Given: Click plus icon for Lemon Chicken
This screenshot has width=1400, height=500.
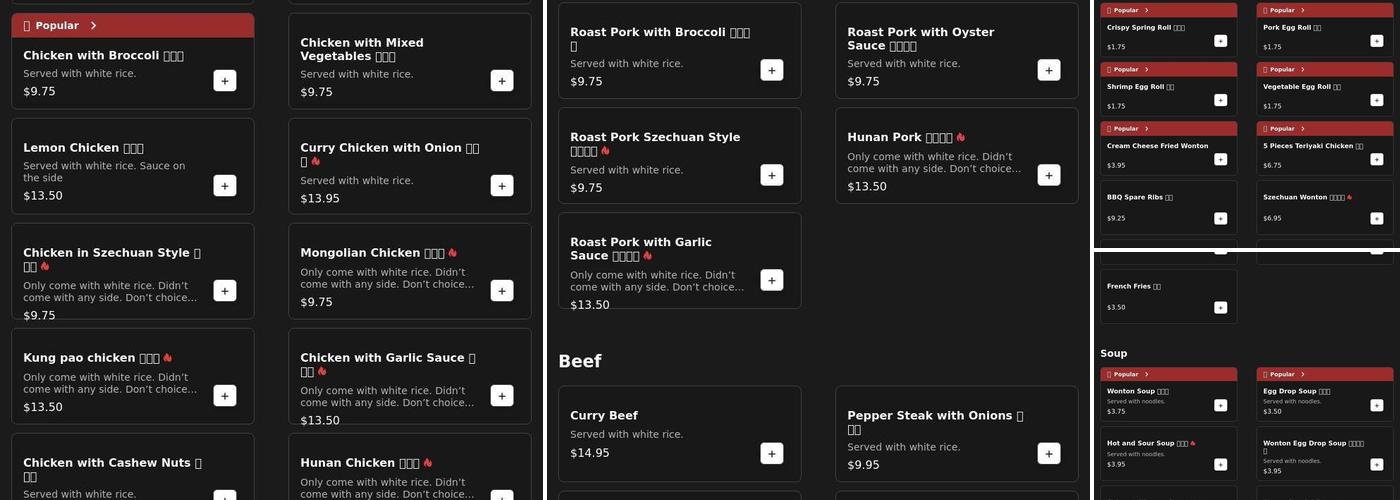Looking at the screenshot, I should pos(225,186).
